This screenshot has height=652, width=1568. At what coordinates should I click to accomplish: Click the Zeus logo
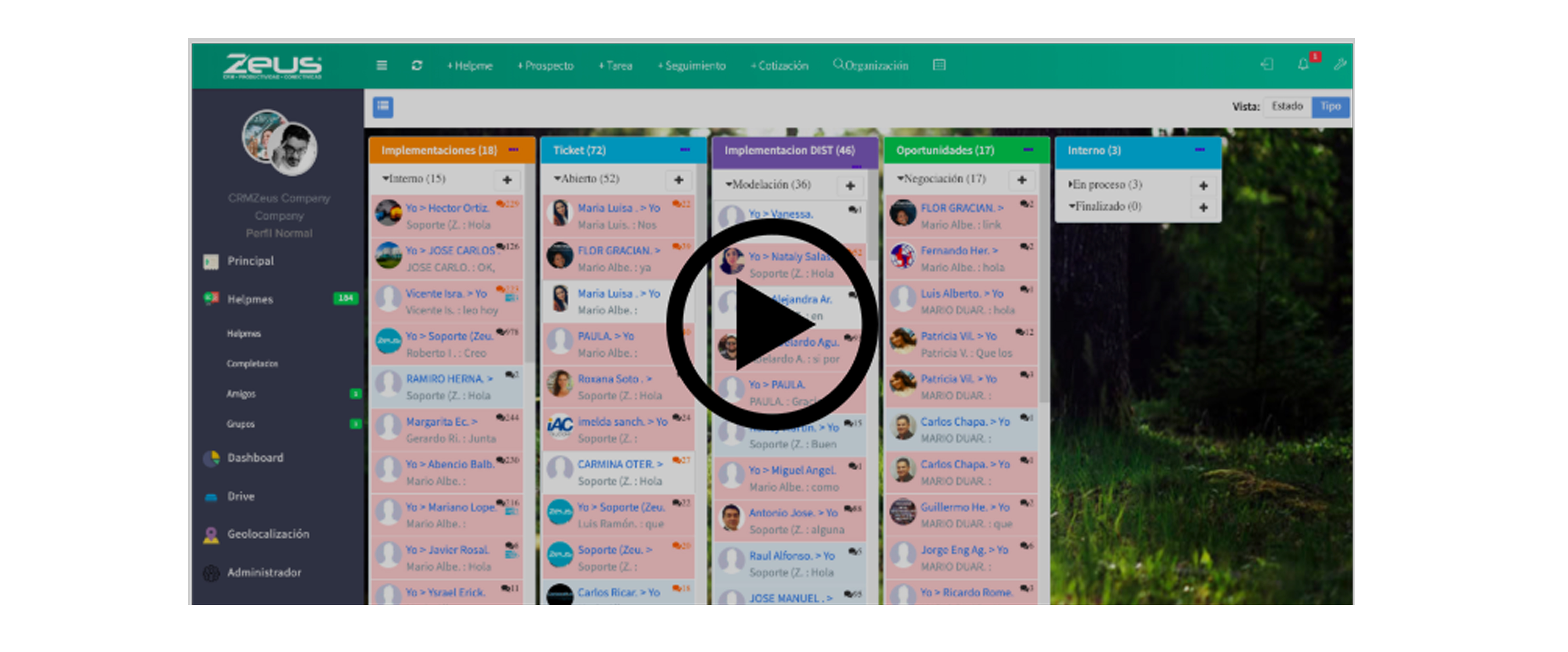[273, 66]
